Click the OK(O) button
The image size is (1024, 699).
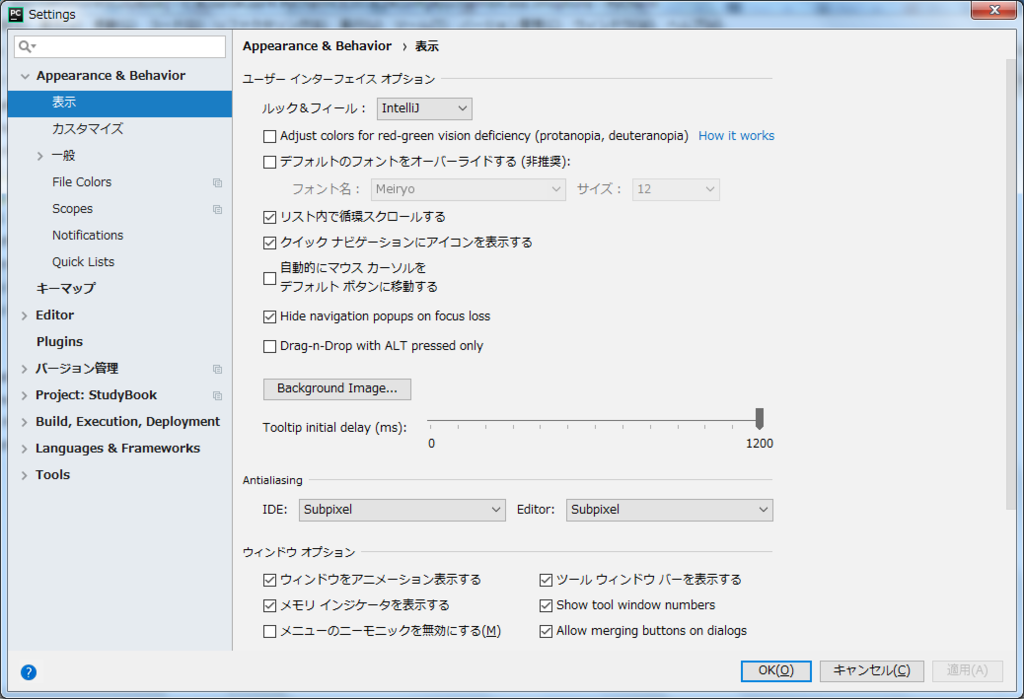tap(776, 671)
